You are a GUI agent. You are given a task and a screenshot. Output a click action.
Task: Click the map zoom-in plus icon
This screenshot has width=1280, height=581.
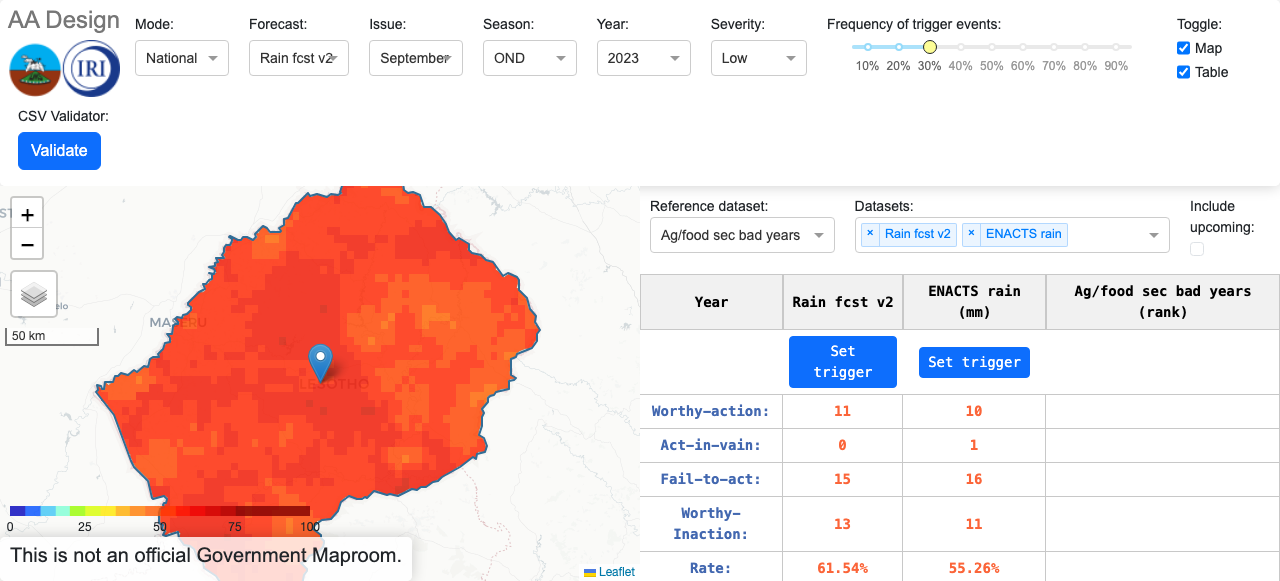(x=27, y=213)
